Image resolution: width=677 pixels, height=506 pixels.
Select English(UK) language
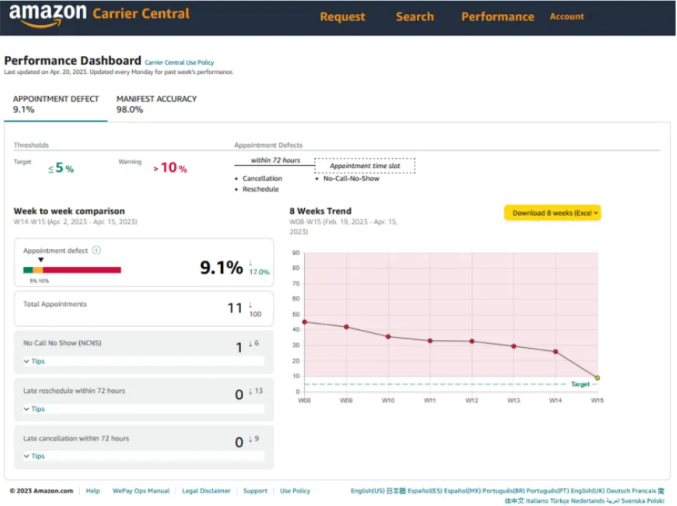588,491
